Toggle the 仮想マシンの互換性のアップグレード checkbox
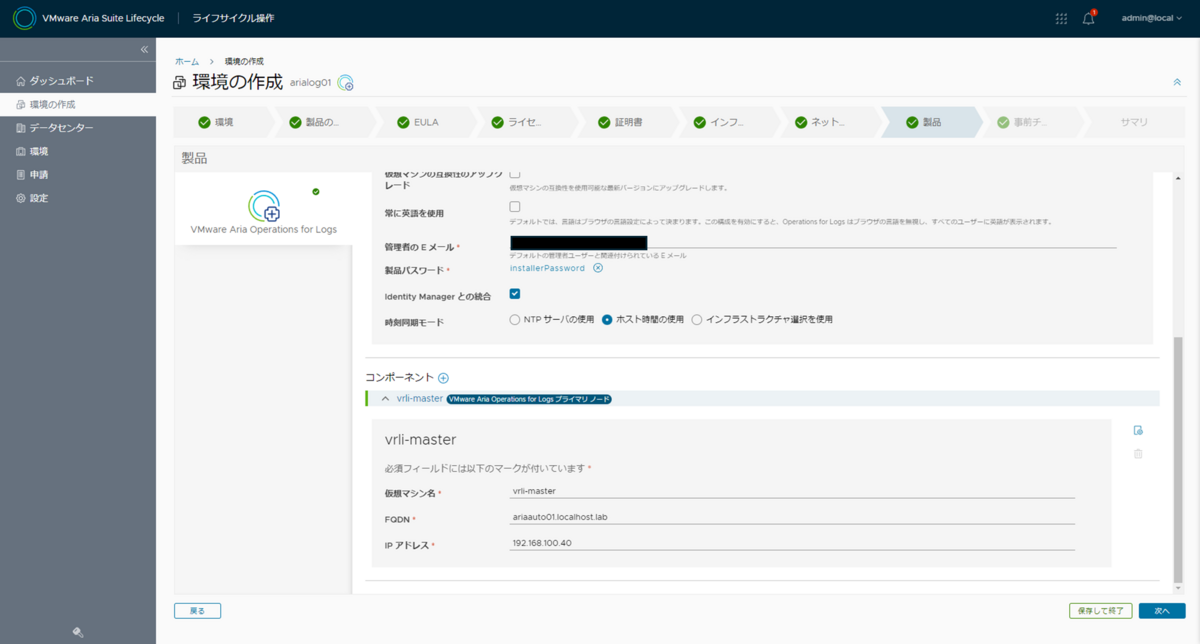Image resolution: width=1200 pixels, height=644 pixels. (x=515, y=174)
